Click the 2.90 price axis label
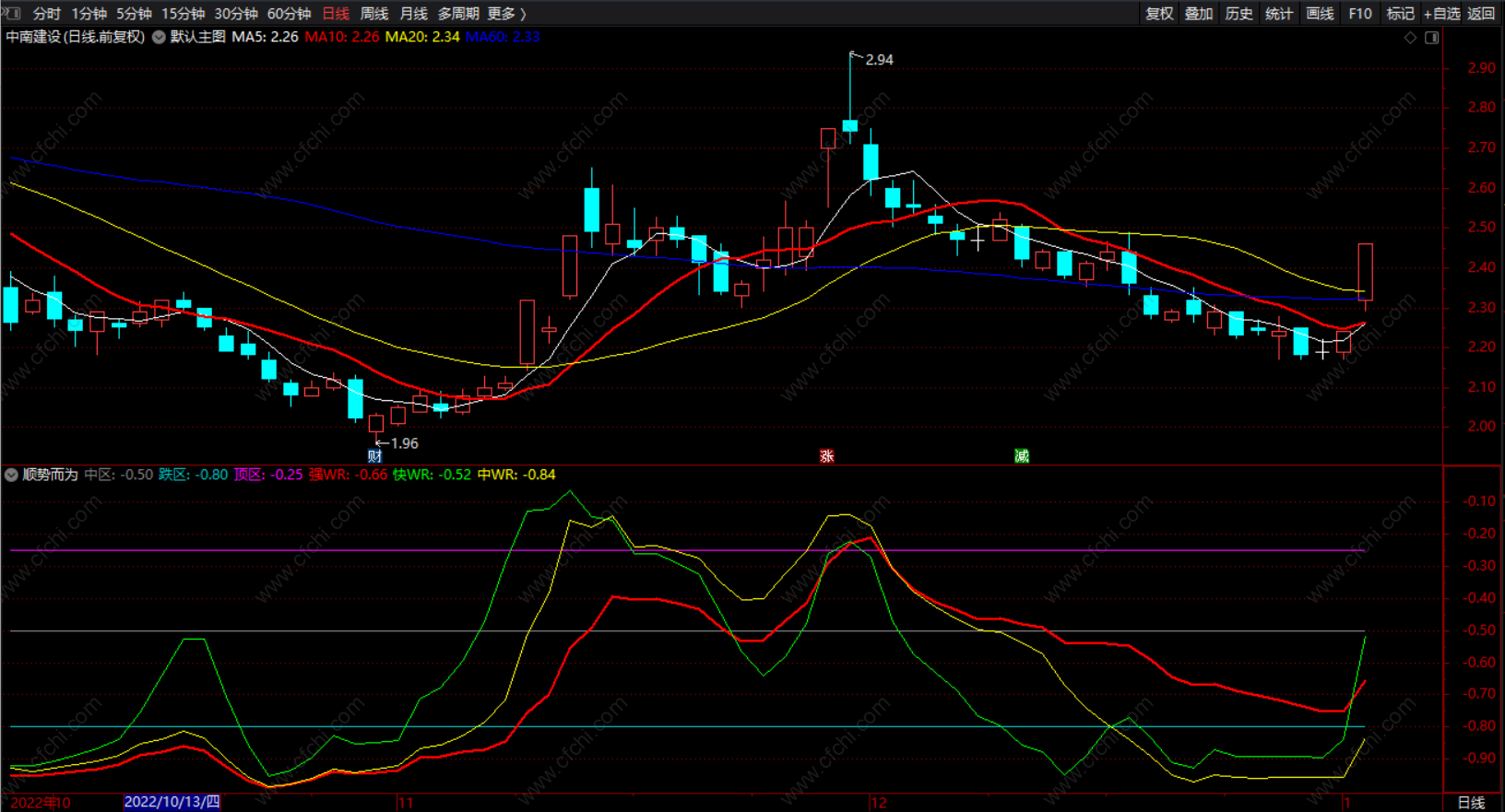The width and height of the screenshot is (1505, 812). pyautogui.click(x=1482, y=68)
